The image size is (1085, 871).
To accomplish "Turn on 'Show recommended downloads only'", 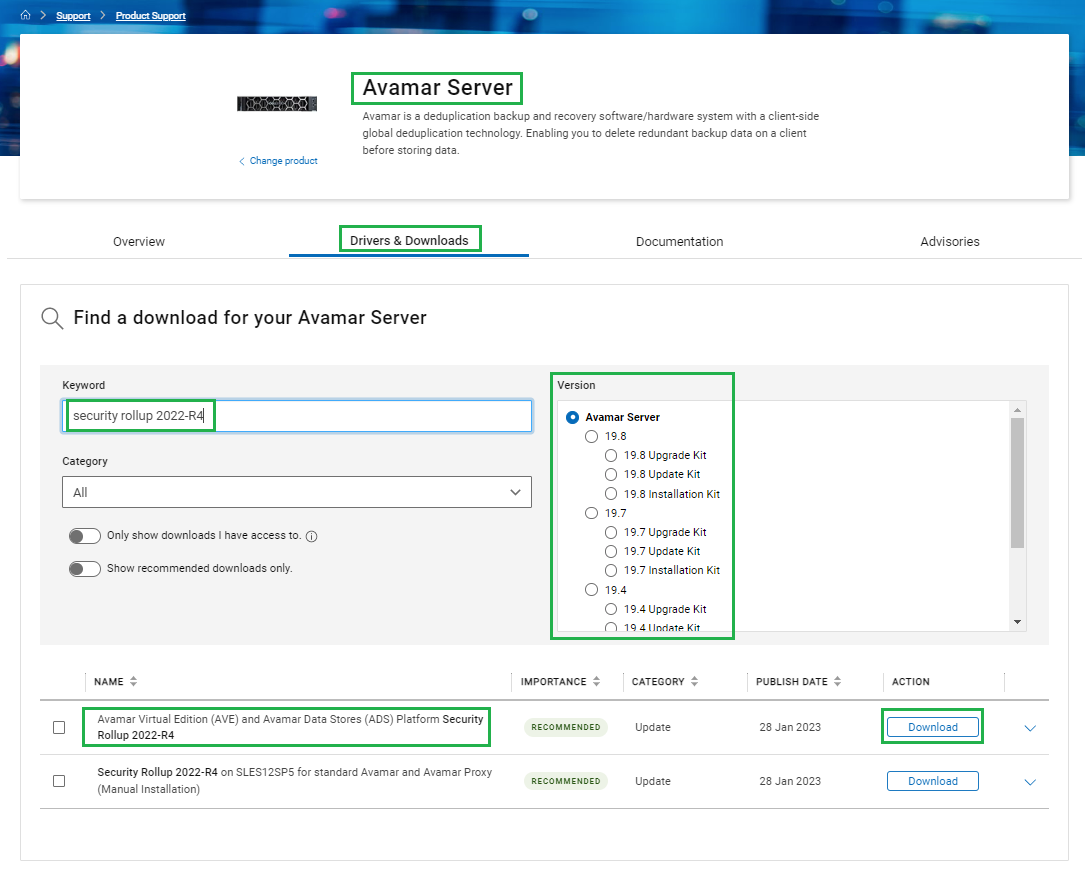I will (85, 568).
